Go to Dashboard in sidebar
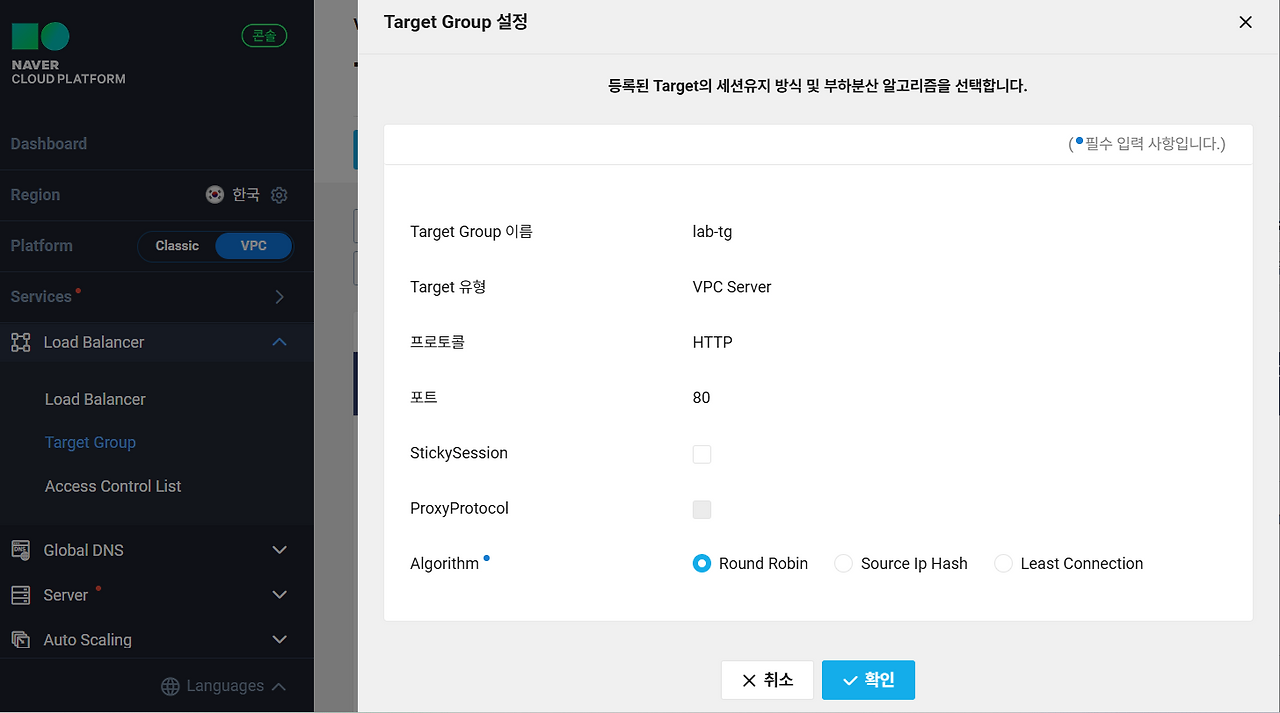 pyautogui.click(x=49, y=144)
